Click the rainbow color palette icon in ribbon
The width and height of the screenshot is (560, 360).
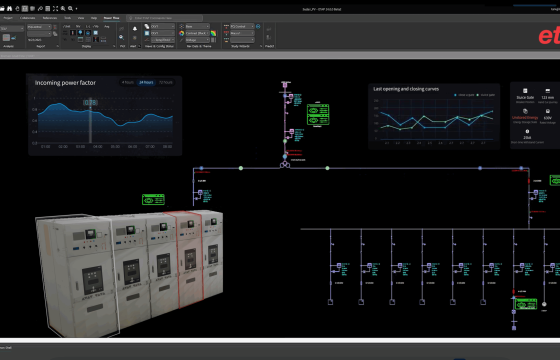pos(213,33)
